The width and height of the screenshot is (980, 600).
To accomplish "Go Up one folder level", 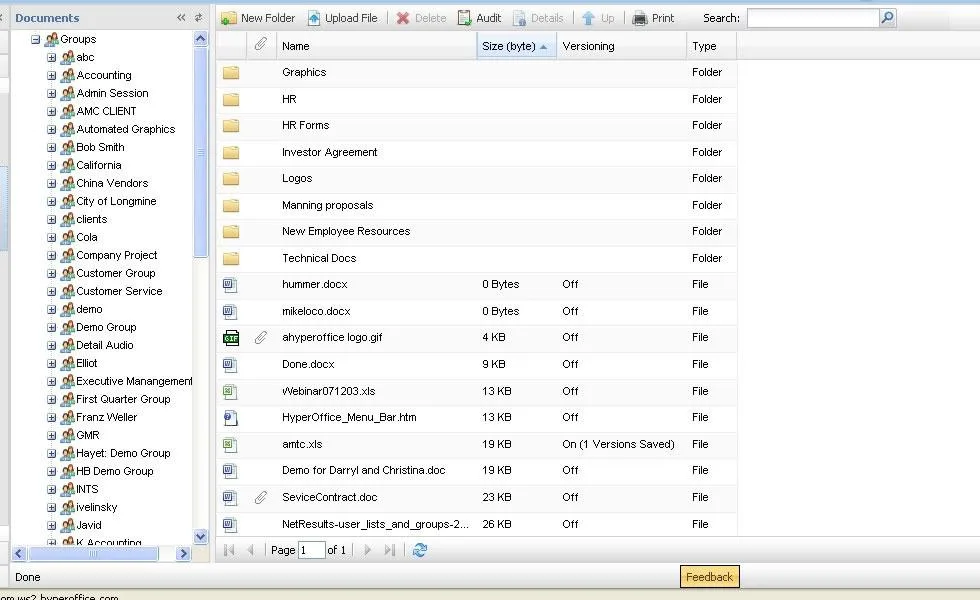I will [597, 18].
